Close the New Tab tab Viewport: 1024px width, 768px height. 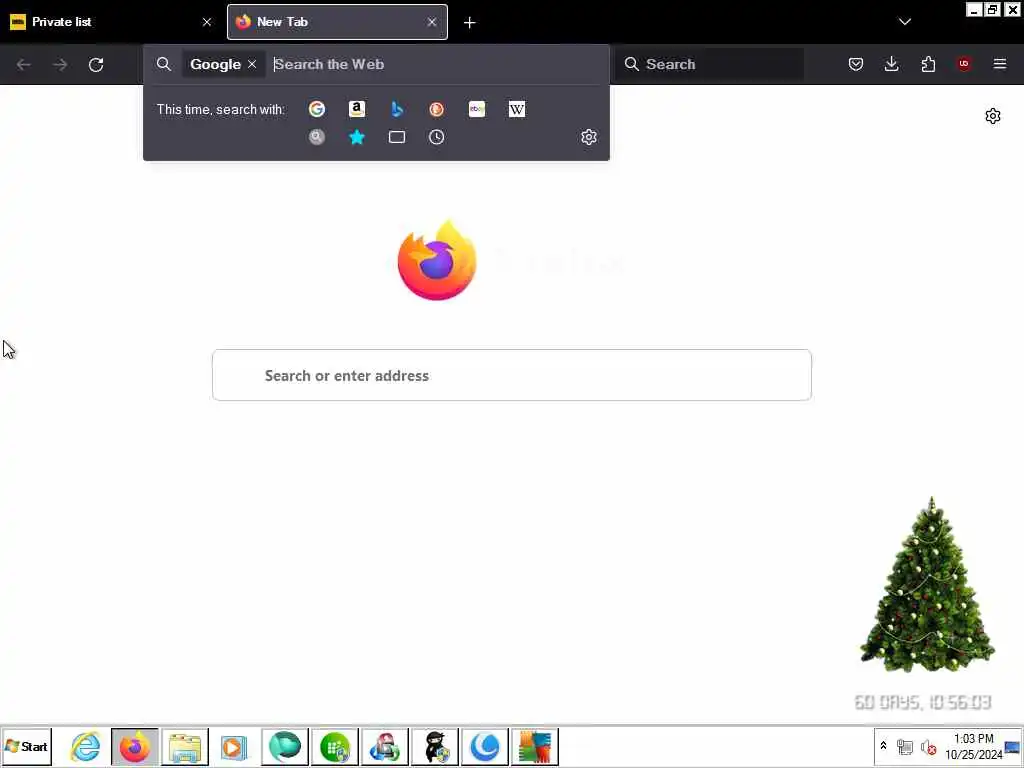tap(432, 22)
